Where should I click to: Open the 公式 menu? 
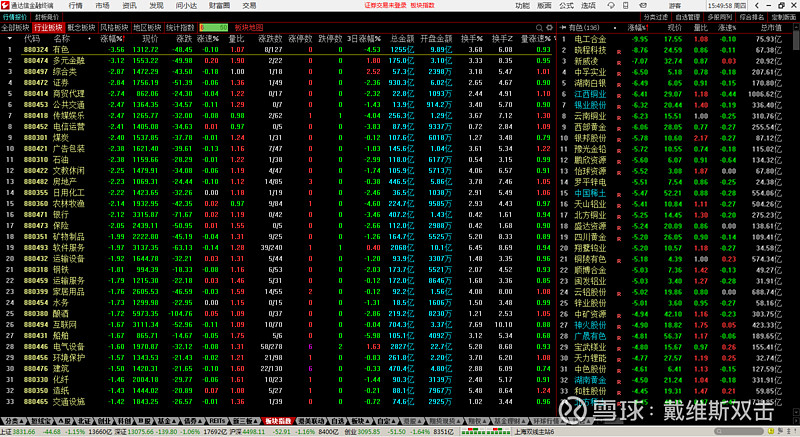click(566, 6)
